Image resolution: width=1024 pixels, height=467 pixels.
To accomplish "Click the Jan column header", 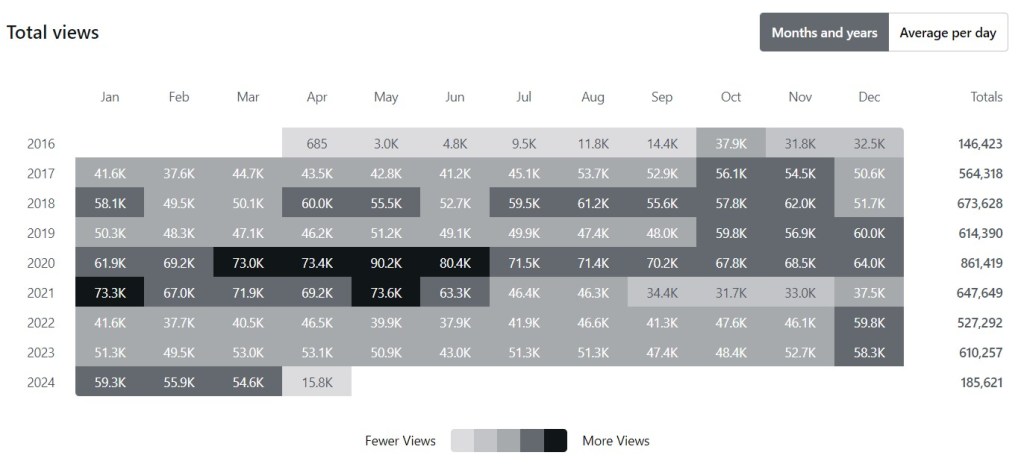I will (110, 97).
